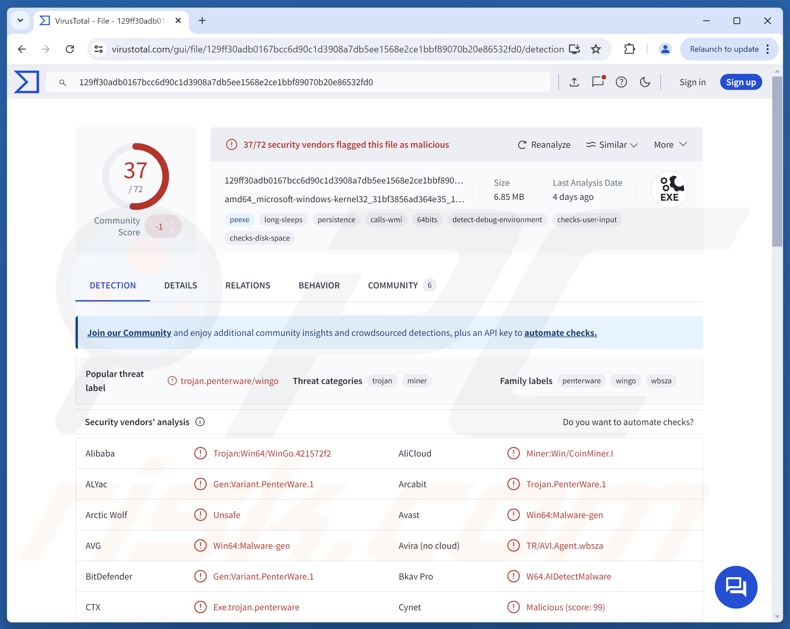Click Join our Community link
Viewport: 790px width, 629px height.
(129, 333)
